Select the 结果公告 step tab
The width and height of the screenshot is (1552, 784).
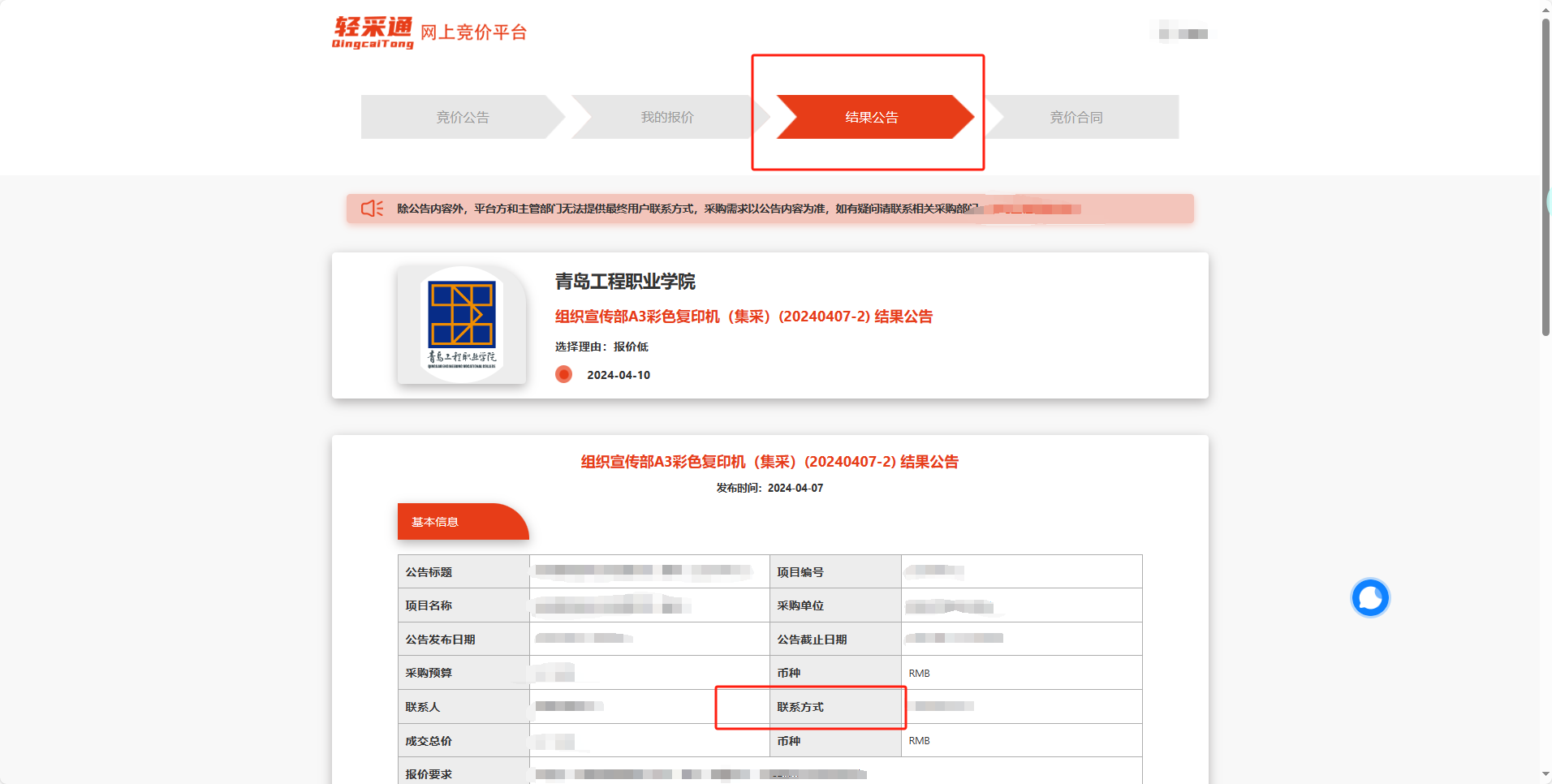(871, 117)
